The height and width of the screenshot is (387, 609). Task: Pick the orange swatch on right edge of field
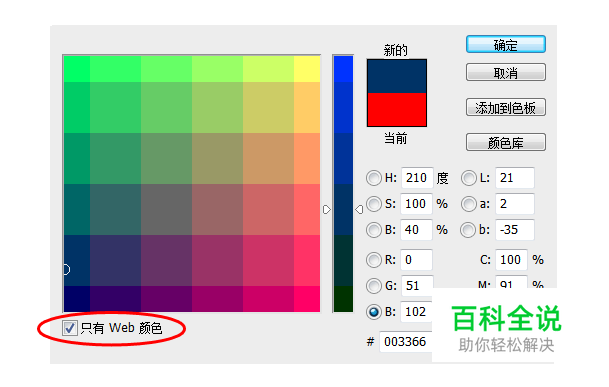pyautogui.click(x=307, y=159)
